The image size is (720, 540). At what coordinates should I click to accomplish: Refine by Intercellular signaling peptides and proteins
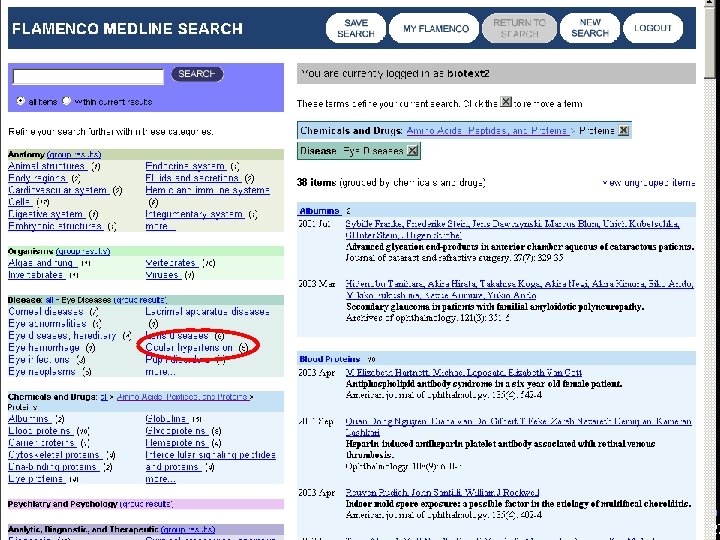coord(210,460)
